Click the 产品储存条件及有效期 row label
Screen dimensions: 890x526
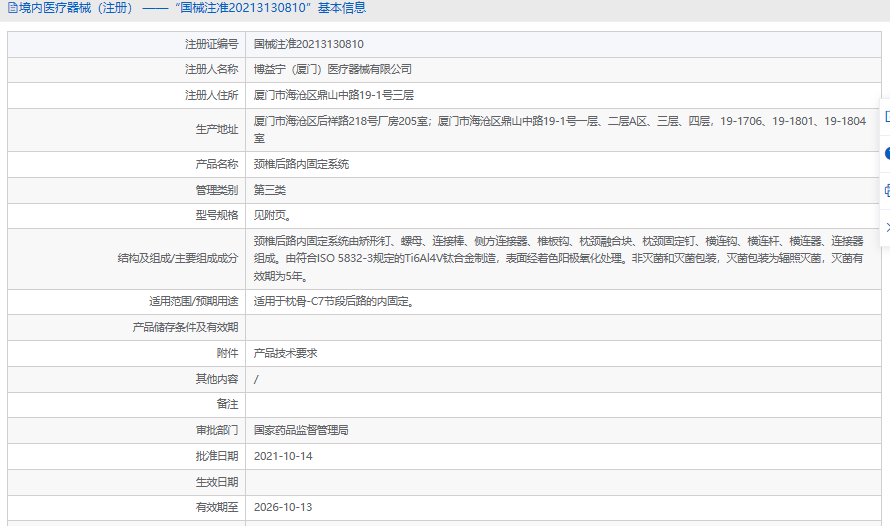(x=185, y=327)
